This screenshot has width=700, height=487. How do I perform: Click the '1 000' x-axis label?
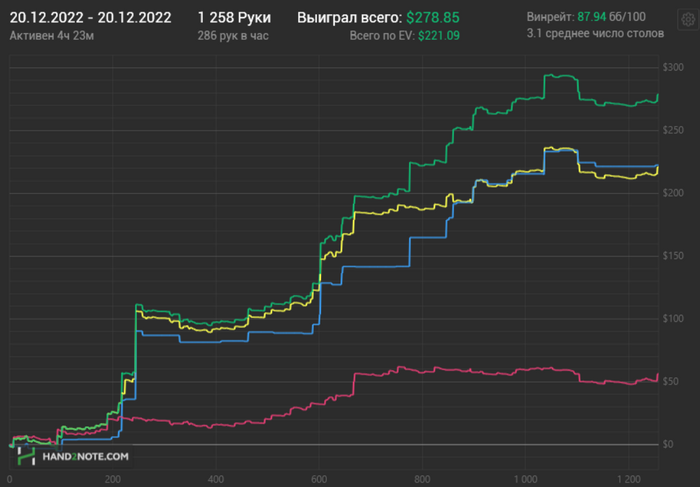526,480
